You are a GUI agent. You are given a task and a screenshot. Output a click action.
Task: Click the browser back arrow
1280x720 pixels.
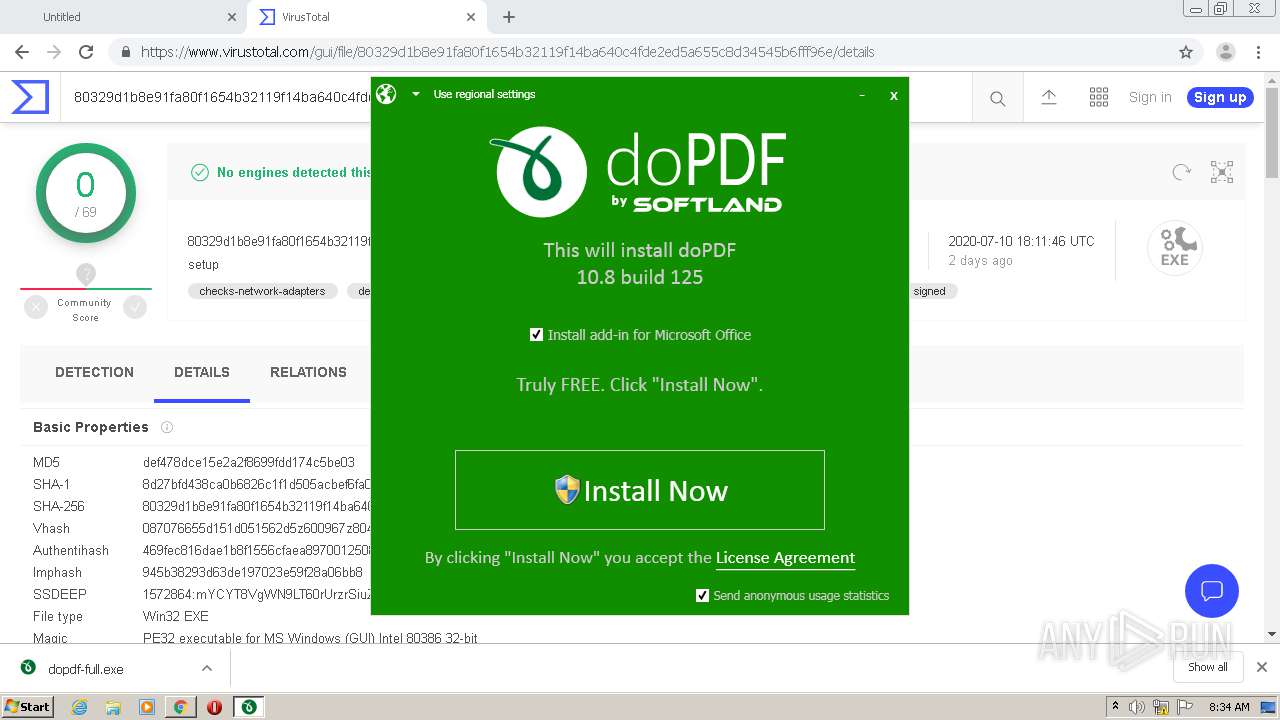(22, 52)
